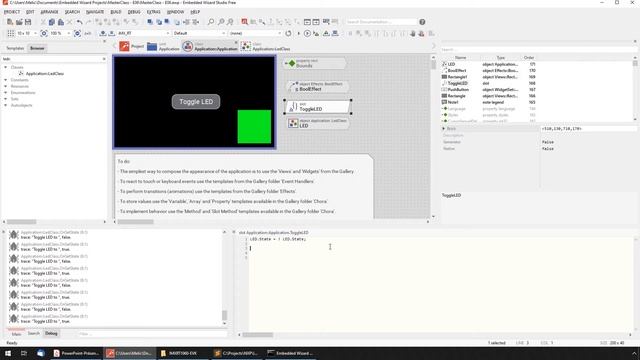Click the Open project folder icon
Image resolution: width=640 pixels, height=360 pixels.
19,22
